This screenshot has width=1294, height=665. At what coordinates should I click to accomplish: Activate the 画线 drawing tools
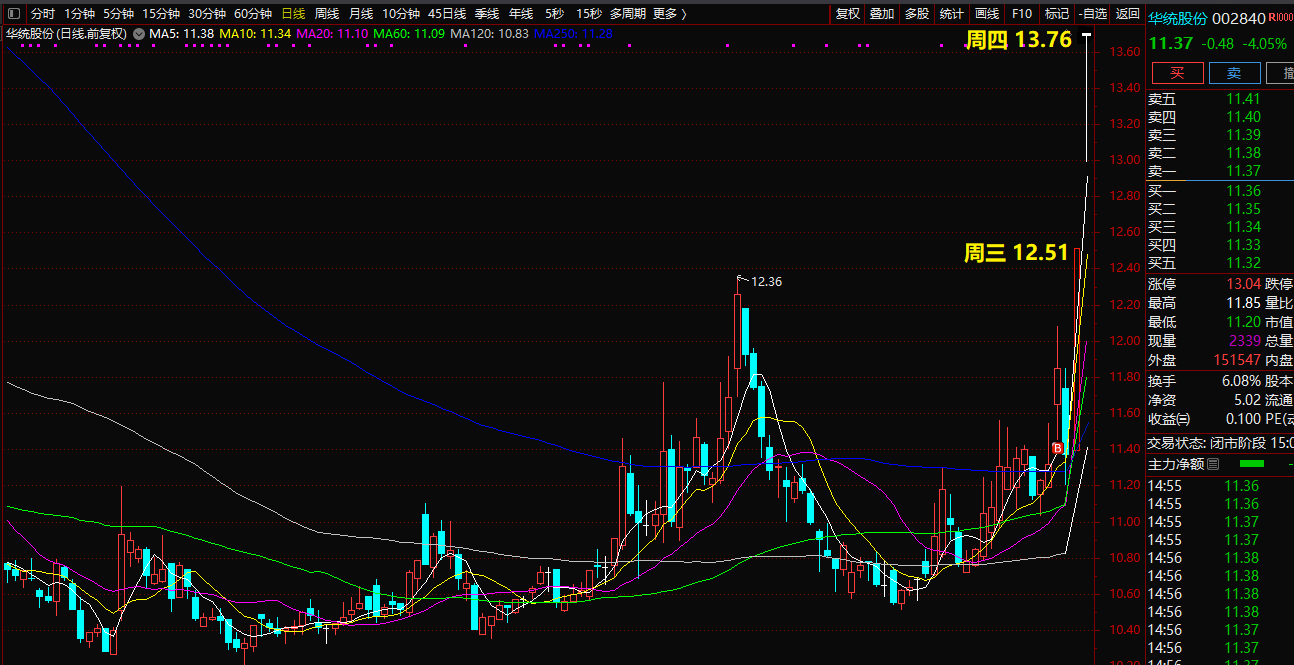[987, 14]
